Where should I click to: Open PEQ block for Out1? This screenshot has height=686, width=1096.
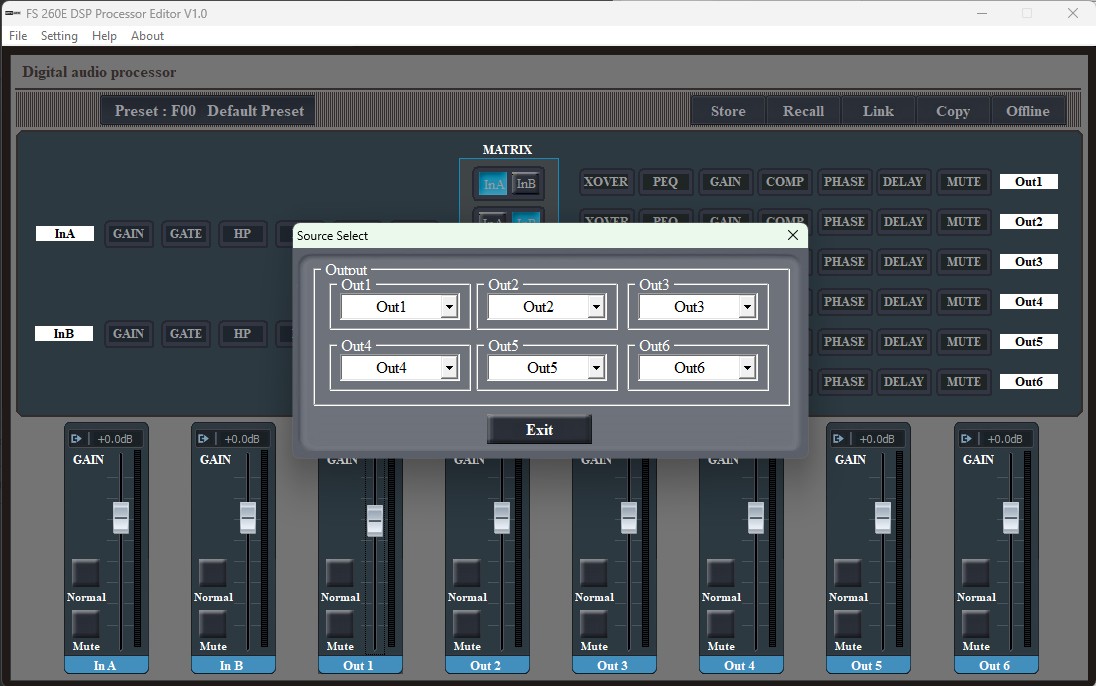click(x=665, y=182)
